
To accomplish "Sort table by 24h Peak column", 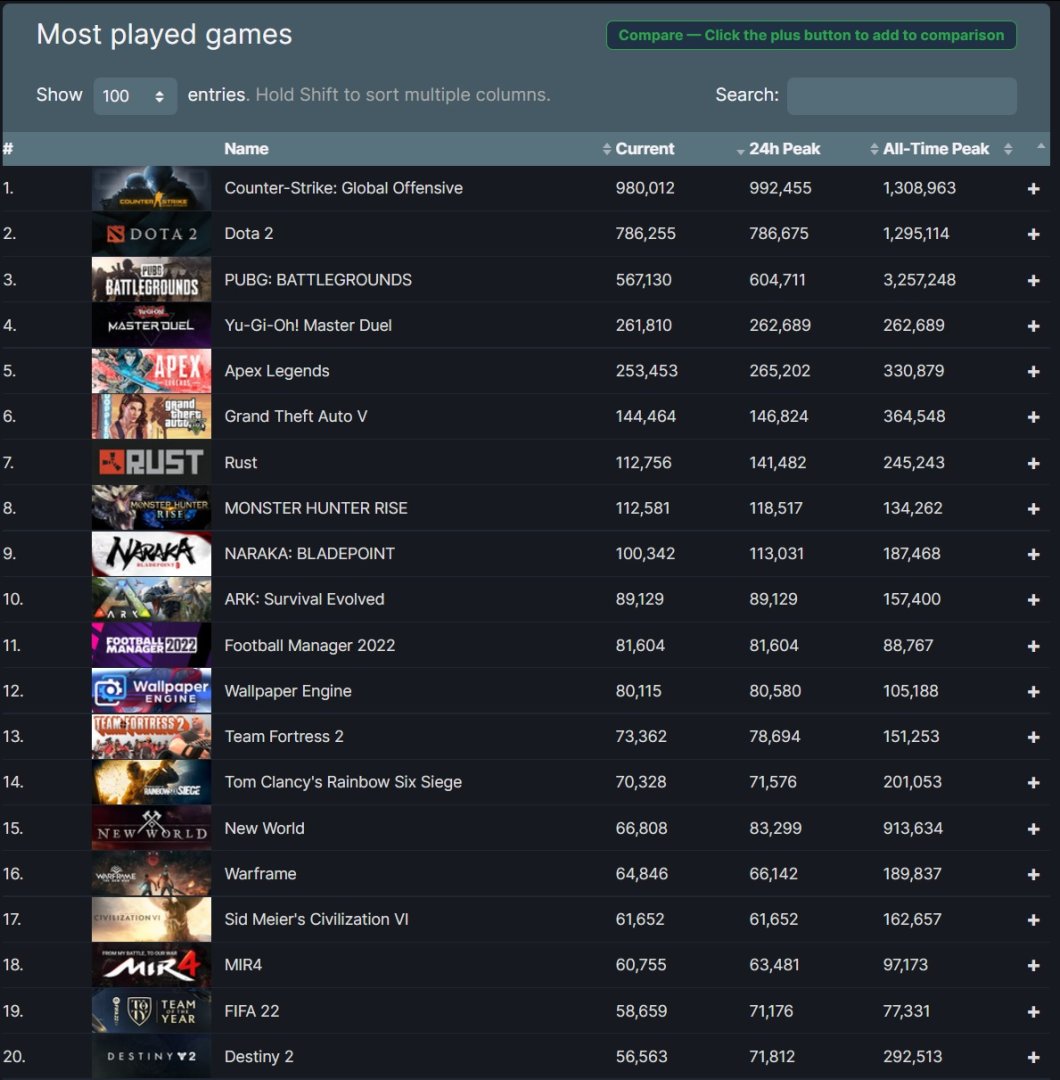I will [784, 149].
